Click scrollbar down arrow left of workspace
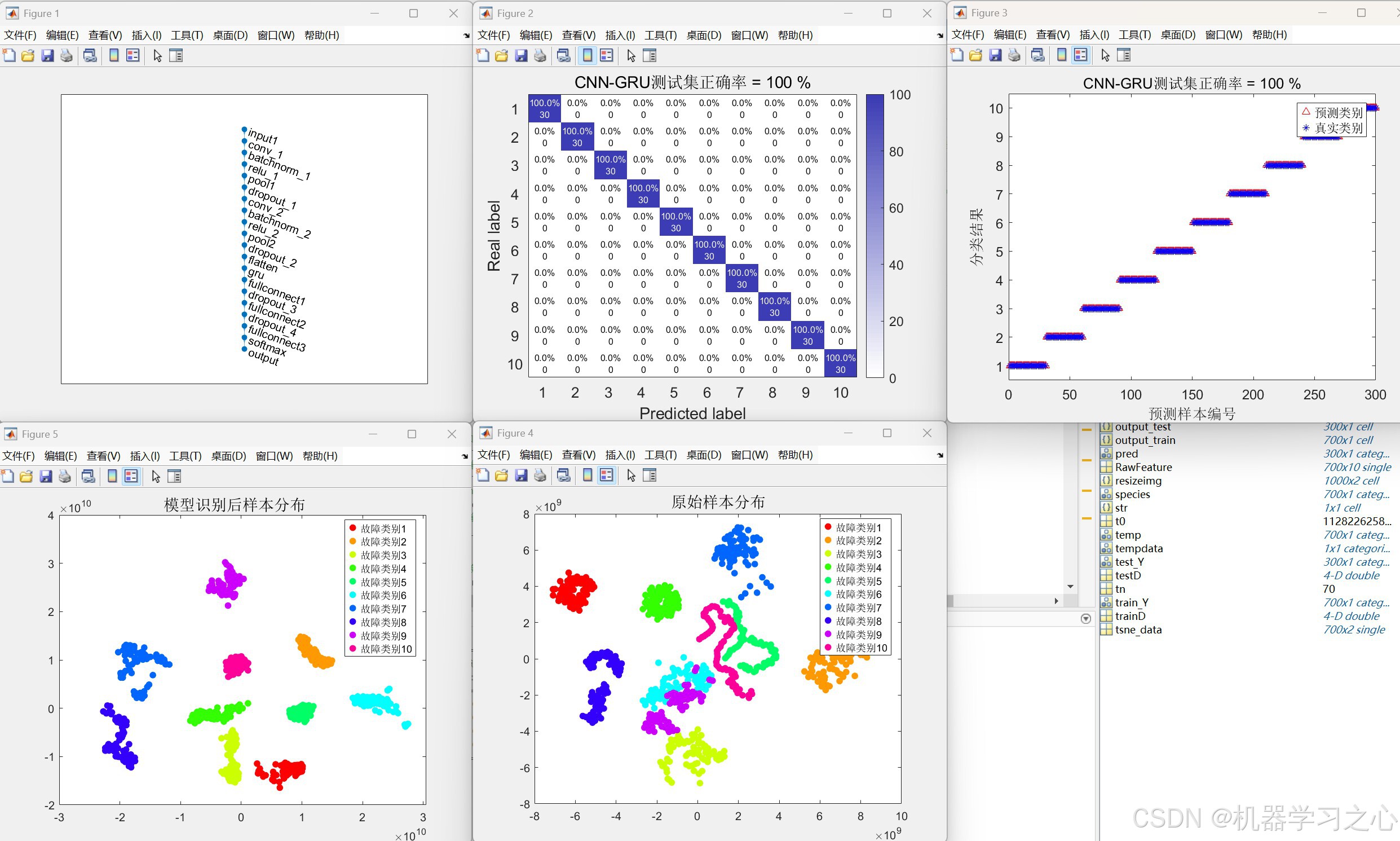The image size is (1400, 841). pyautogui.click(x=1070, y=587)
